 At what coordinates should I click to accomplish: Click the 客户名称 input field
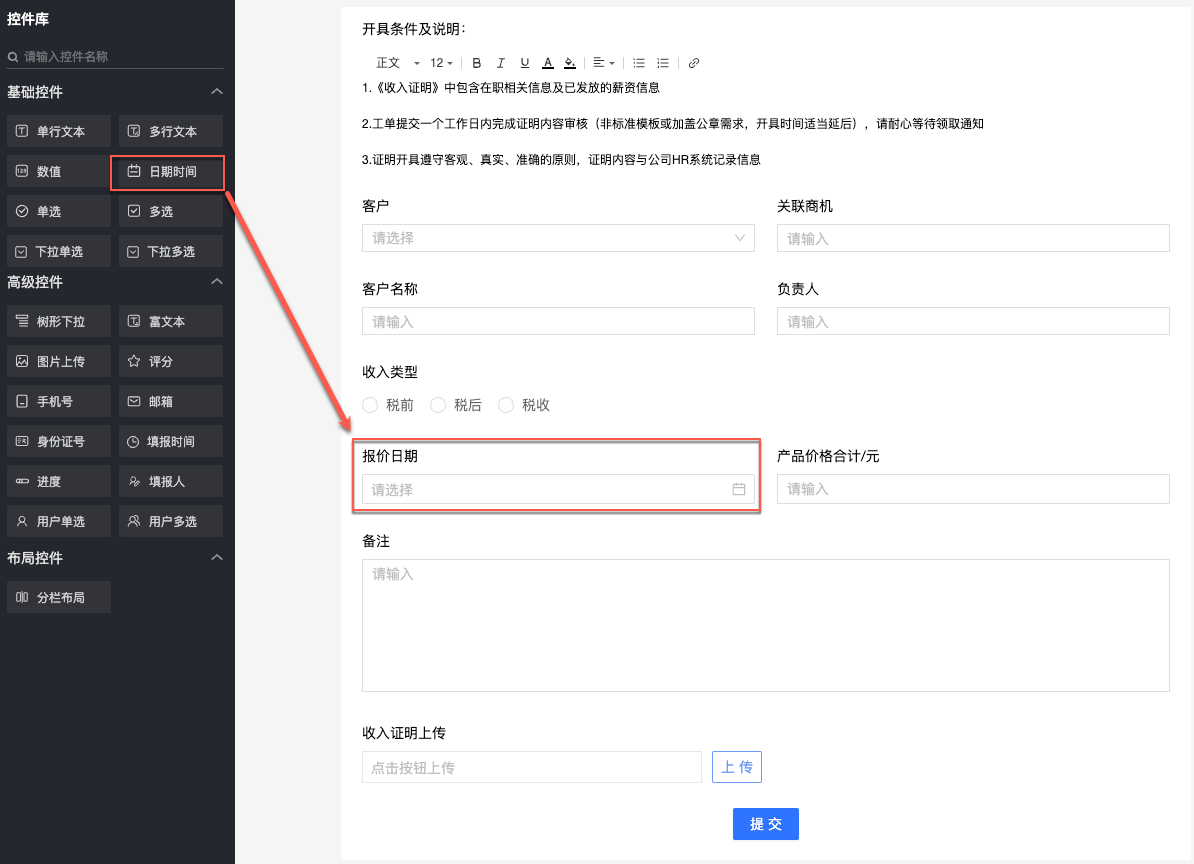tap(558, 321)
